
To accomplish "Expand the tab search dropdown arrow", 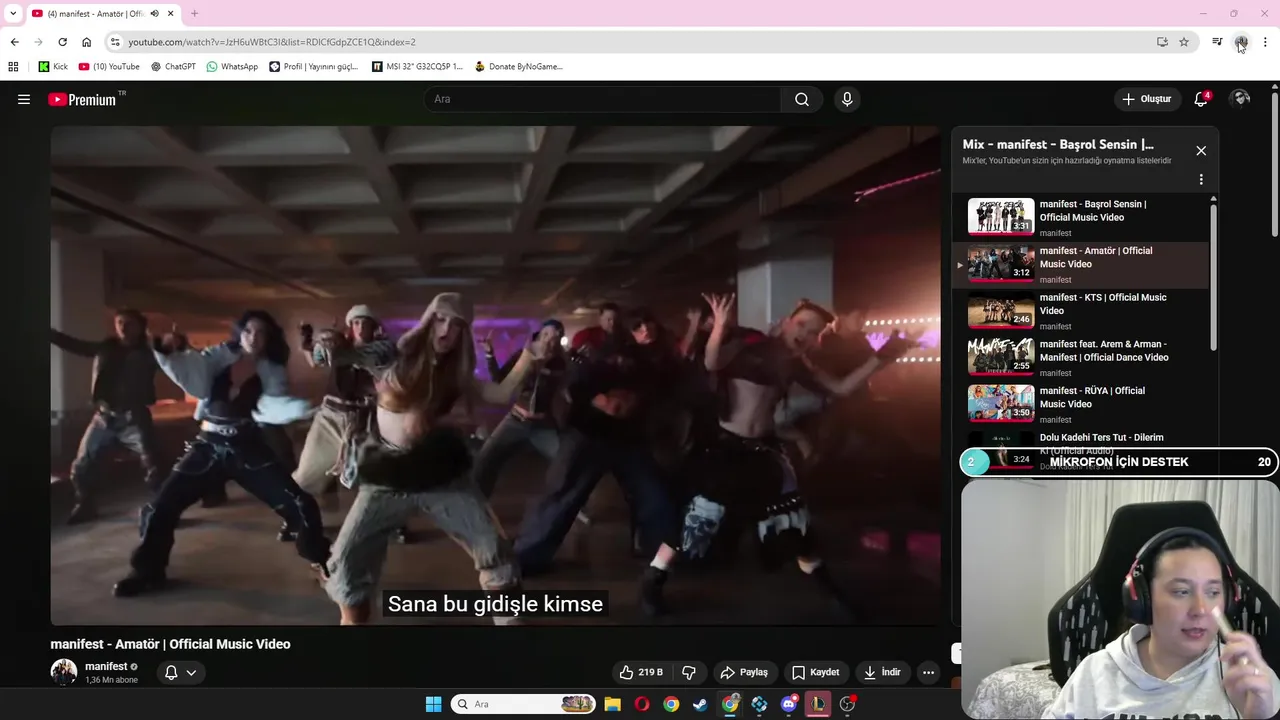I will 12,14.
